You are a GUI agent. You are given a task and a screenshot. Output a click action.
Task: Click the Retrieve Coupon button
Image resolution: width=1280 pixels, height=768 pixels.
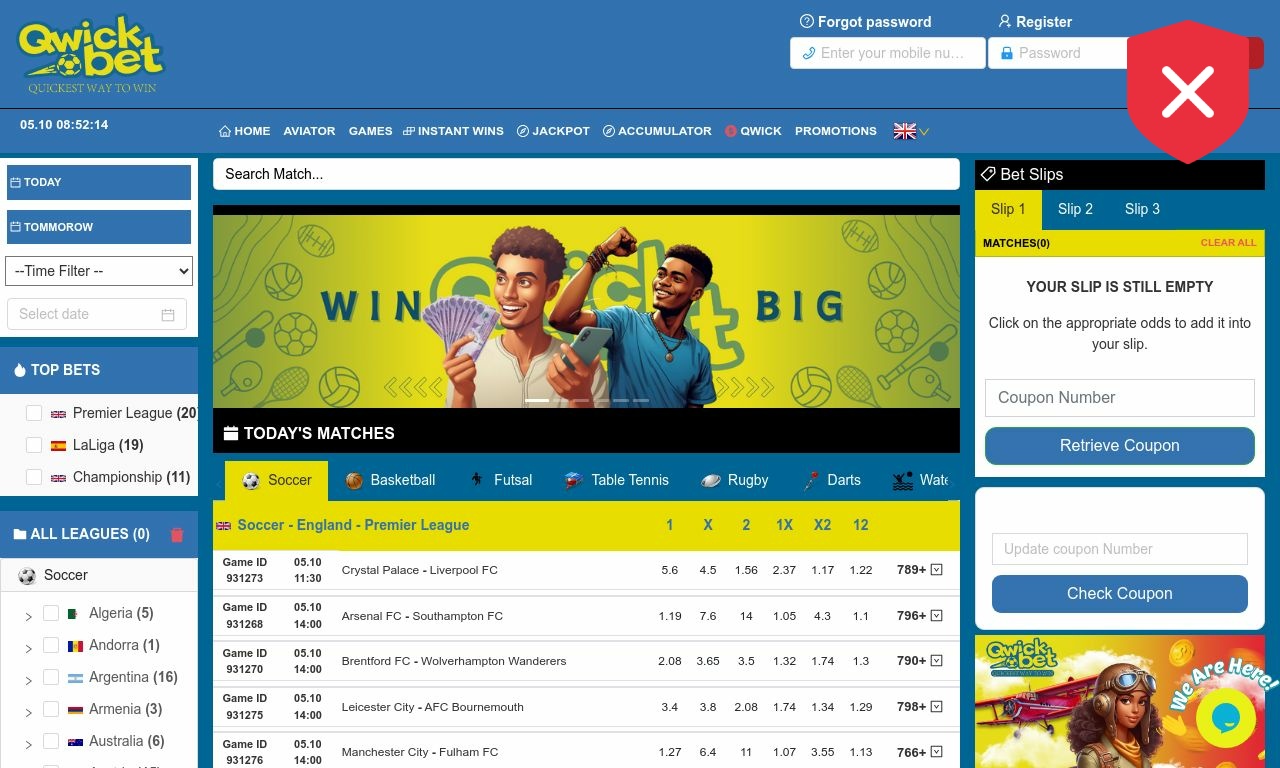coord(1119,446)
